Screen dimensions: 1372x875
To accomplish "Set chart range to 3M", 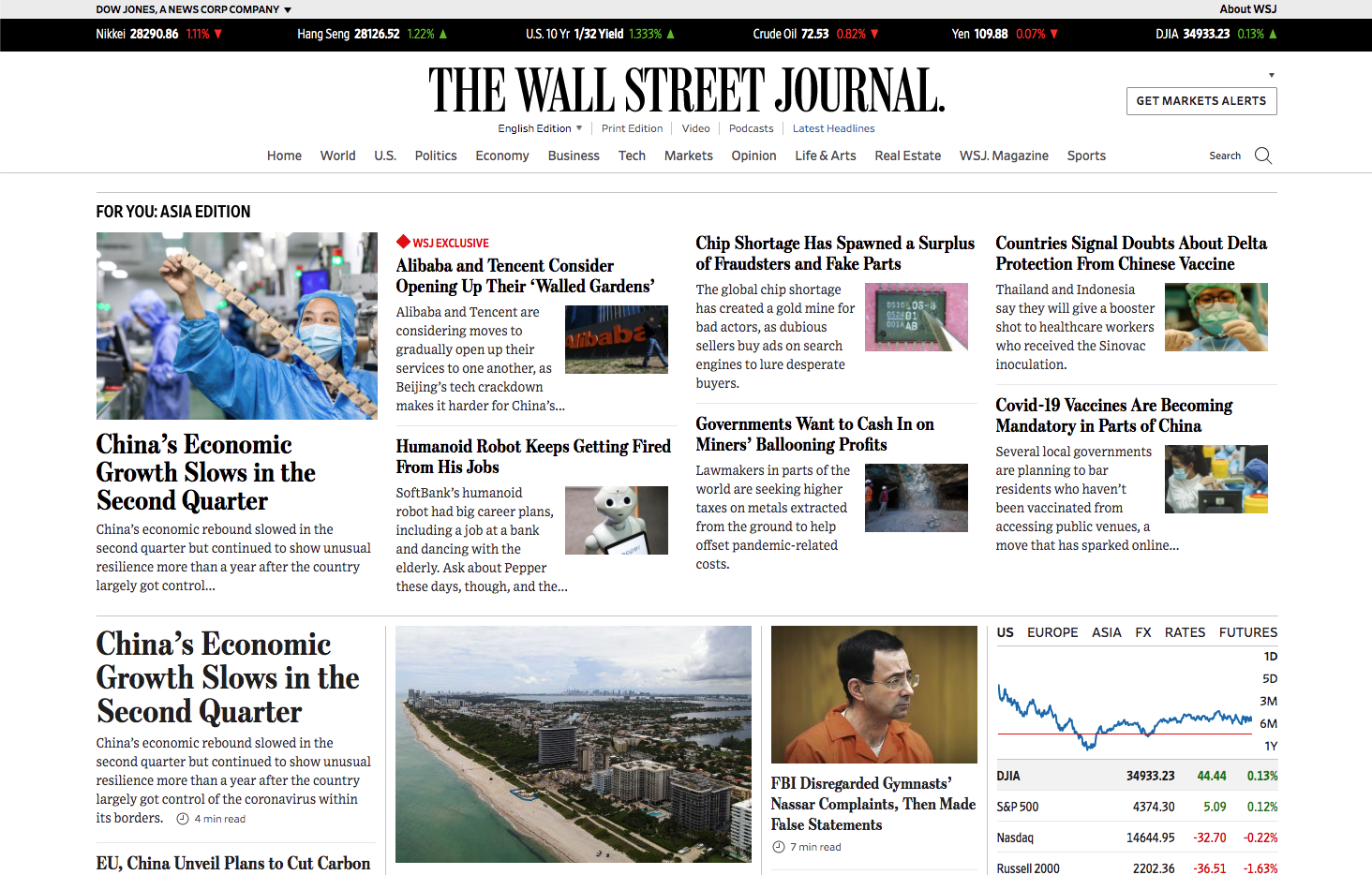I will click(1269, 702).
